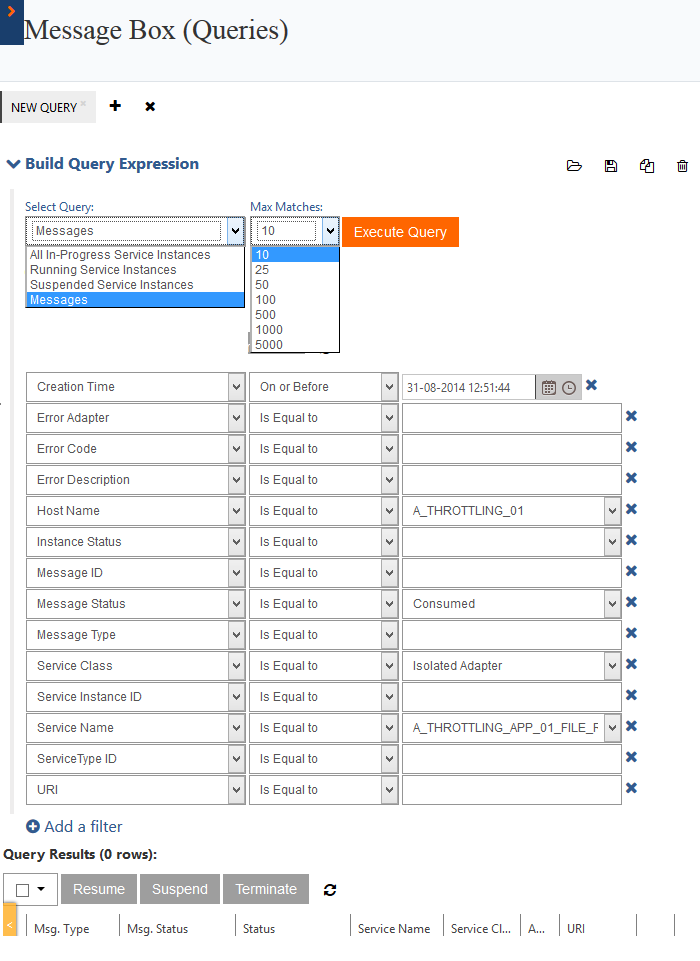
Task: Select 100 in Max Matches list
Action: tap(266, 300)
